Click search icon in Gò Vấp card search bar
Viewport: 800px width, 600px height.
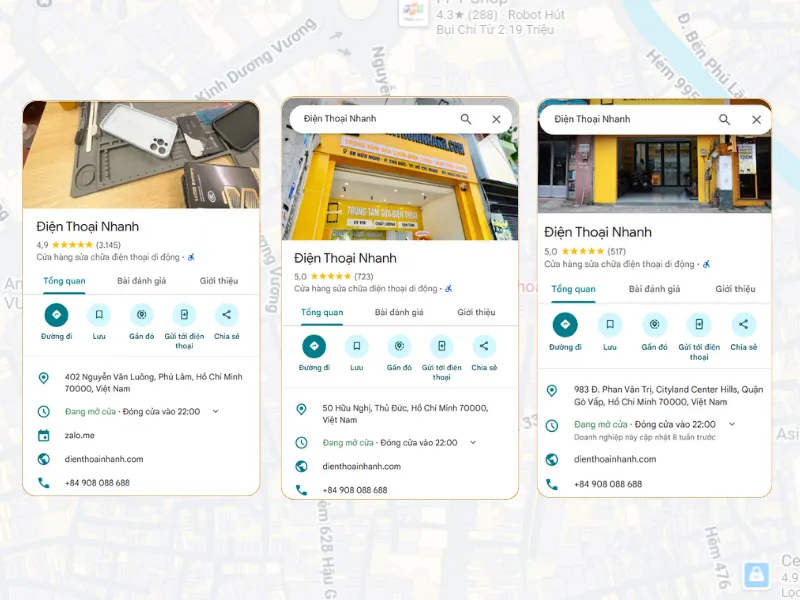coord(724,119)
